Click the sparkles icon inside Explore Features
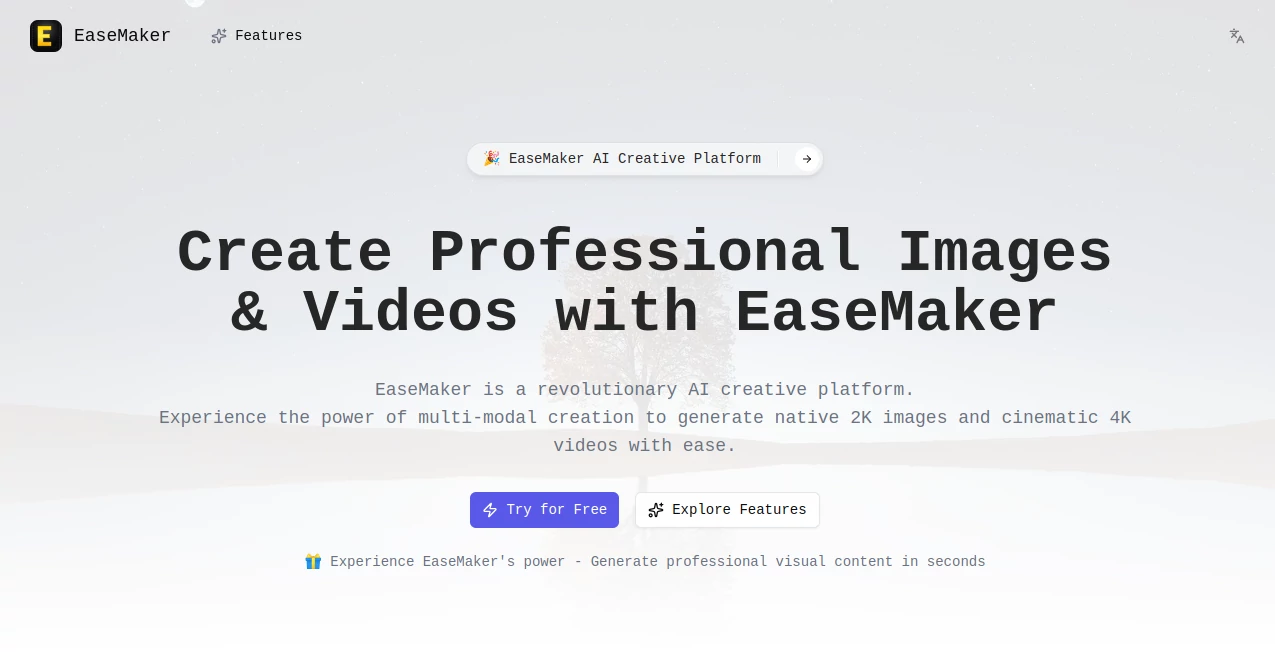 click(656, 510)
